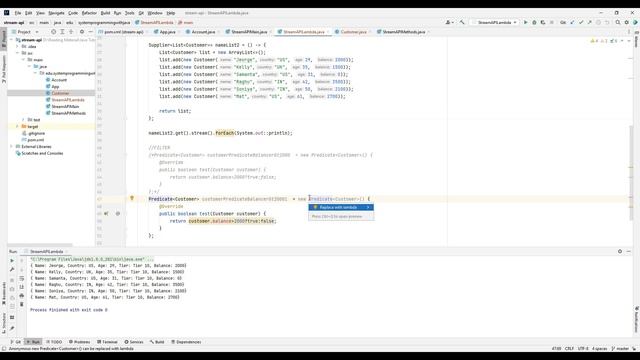Collapse the src folder in project tree
640x360 pixels.
[18, 53]
